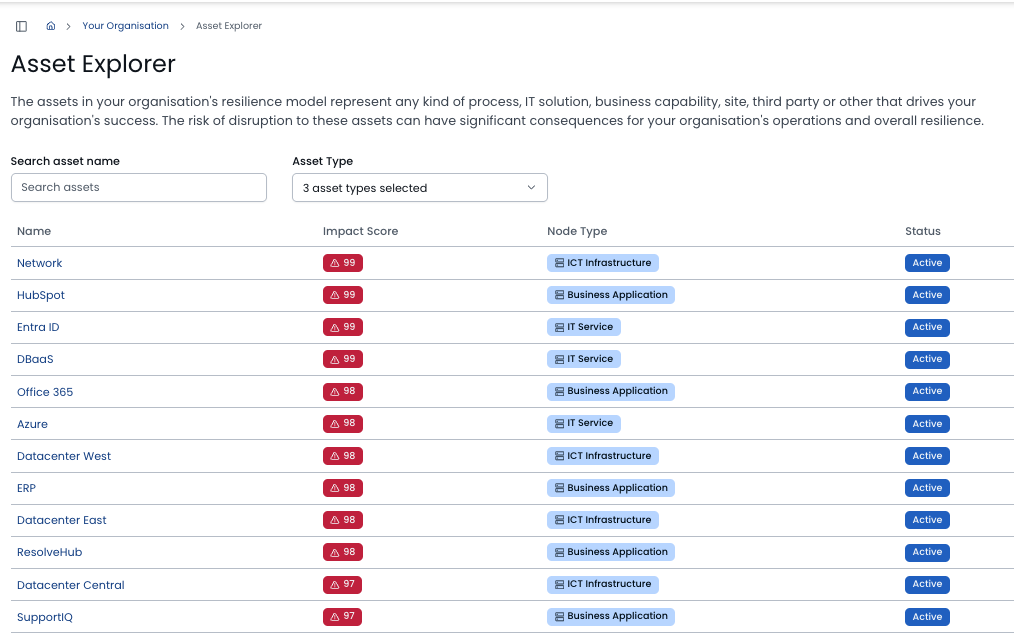Open the Datacenter Central asset
The height and width of the screenshot is (633, 1014).
coord(70,585)
